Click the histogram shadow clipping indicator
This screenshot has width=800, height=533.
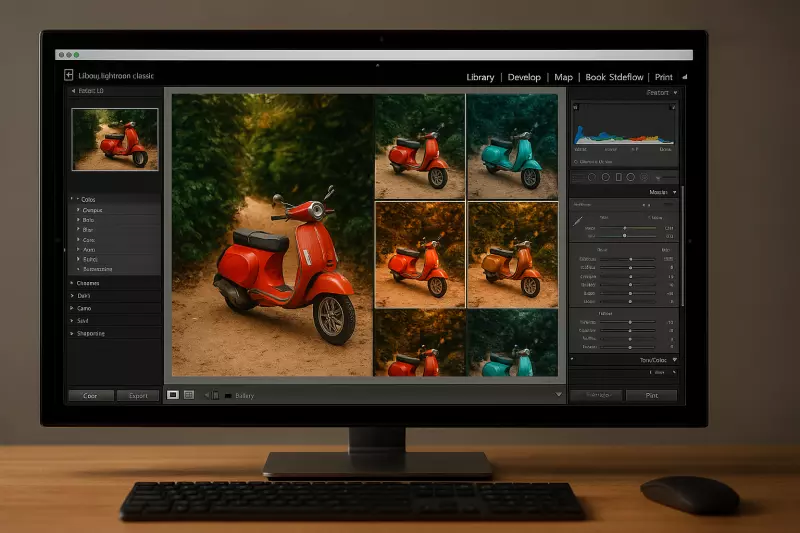click(x=576, y=108)
